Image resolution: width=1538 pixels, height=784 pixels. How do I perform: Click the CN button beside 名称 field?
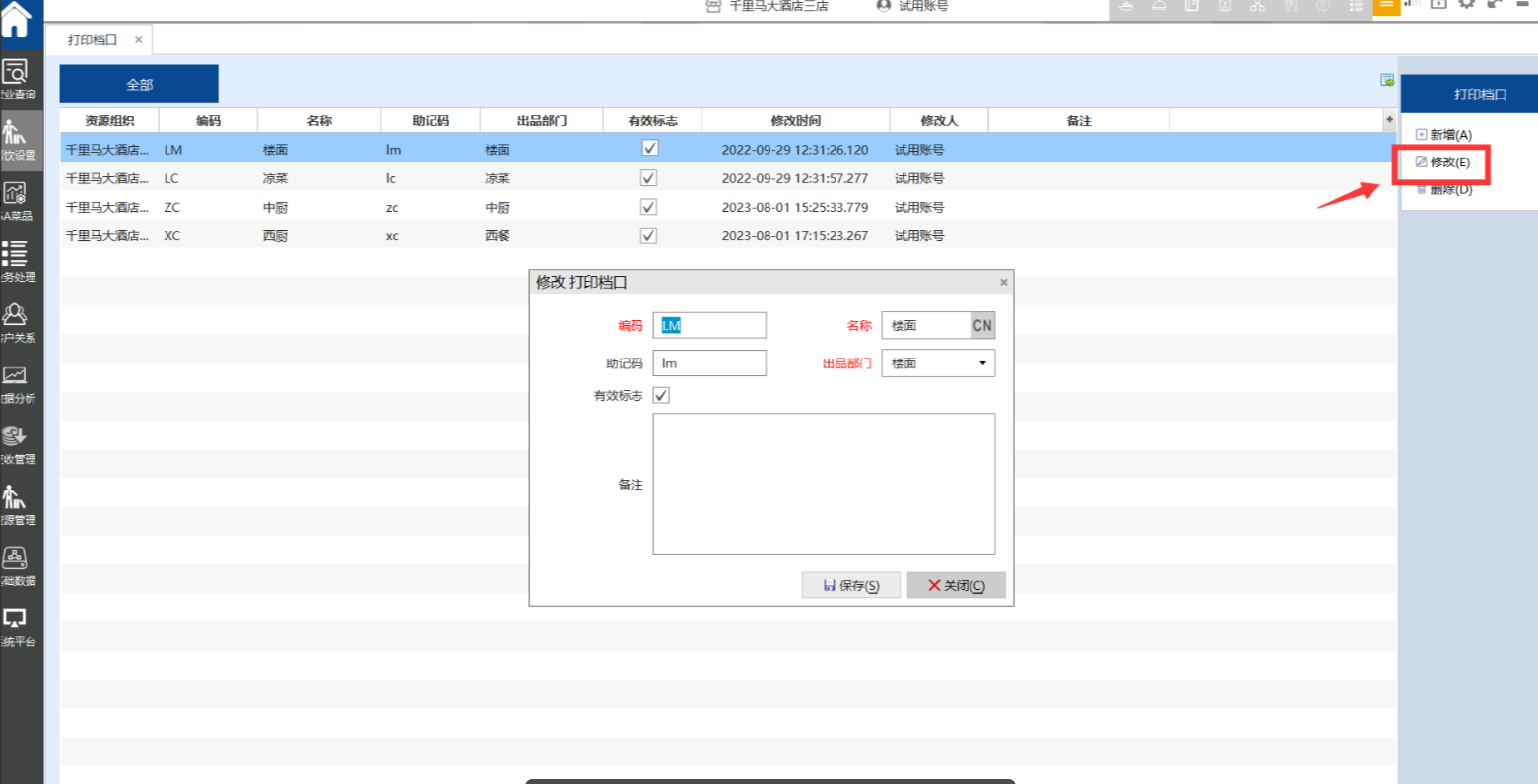point(982,325)
